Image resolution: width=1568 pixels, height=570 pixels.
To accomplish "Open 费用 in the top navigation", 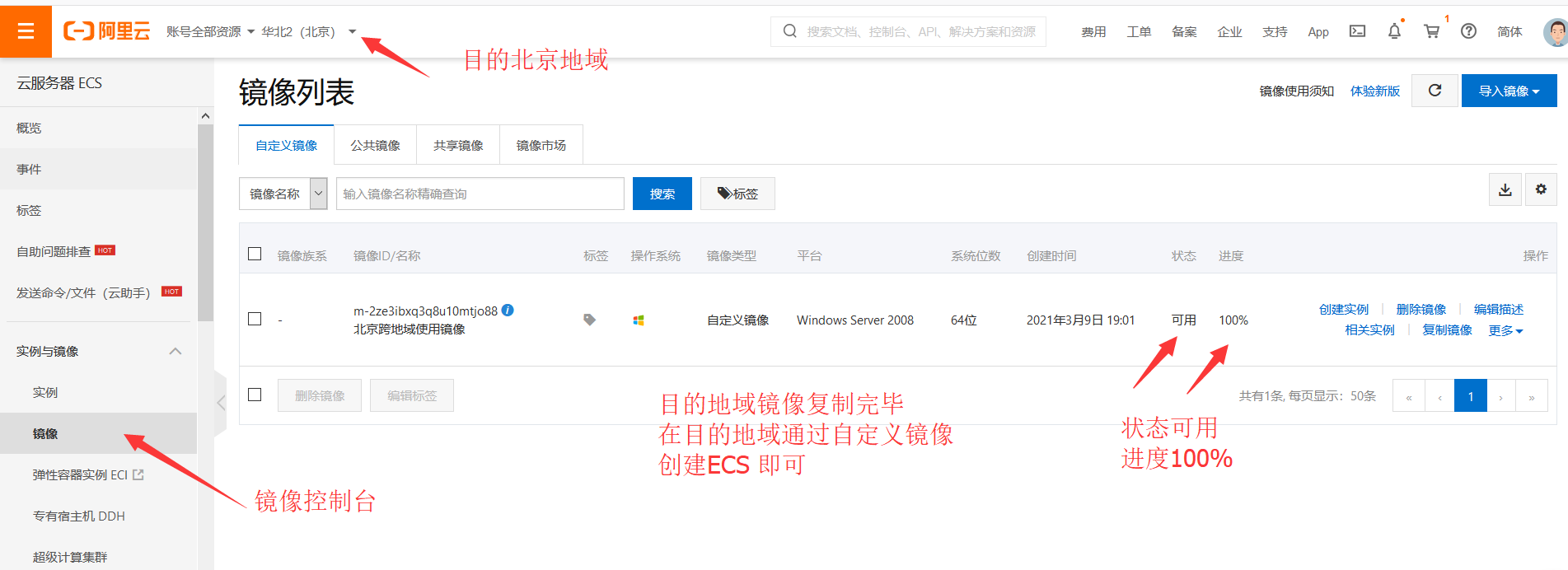I will [x=1093, y=31].
